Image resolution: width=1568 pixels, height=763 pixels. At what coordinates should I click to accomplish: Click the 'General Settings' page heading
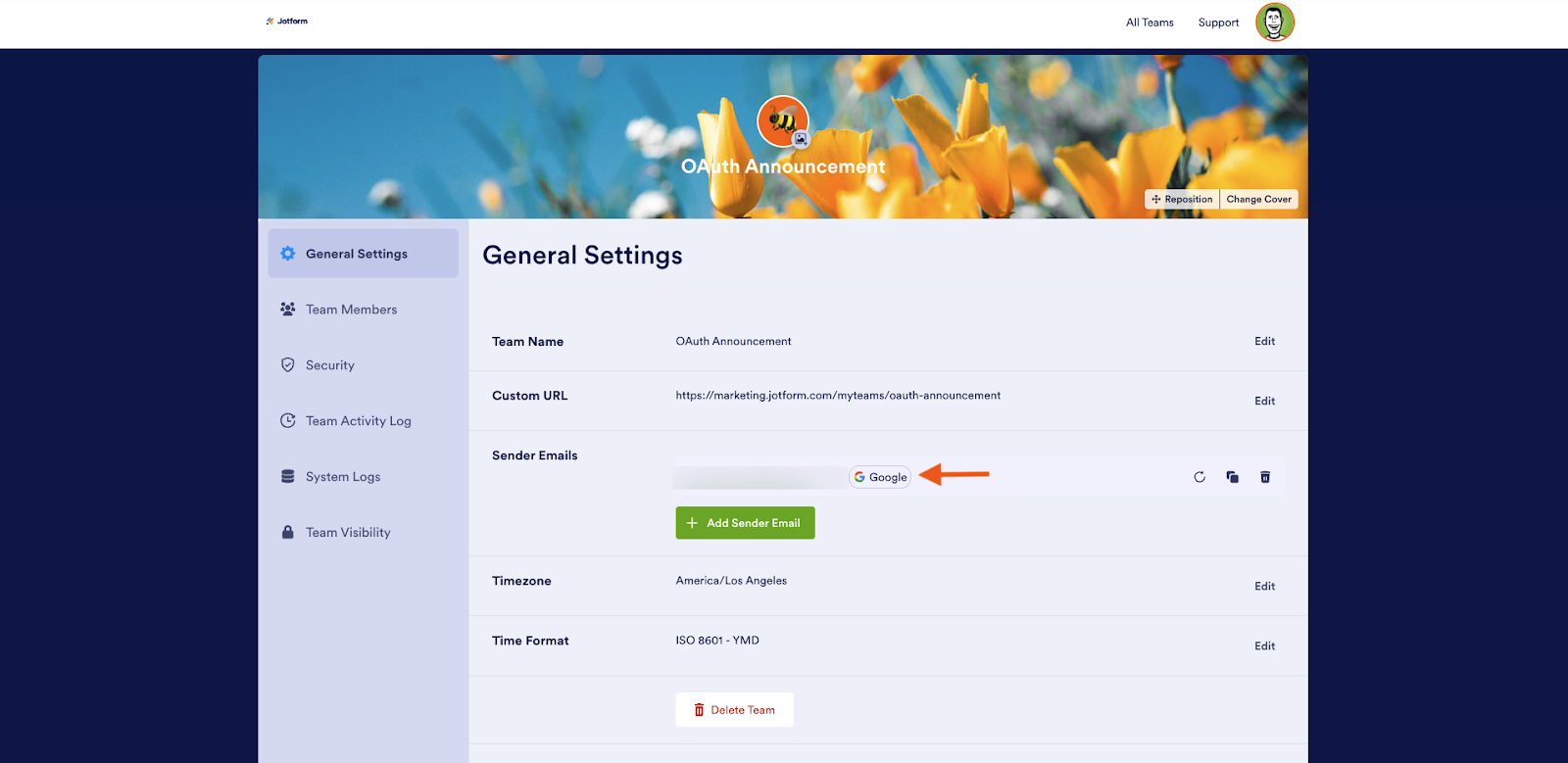pos(582,256)
